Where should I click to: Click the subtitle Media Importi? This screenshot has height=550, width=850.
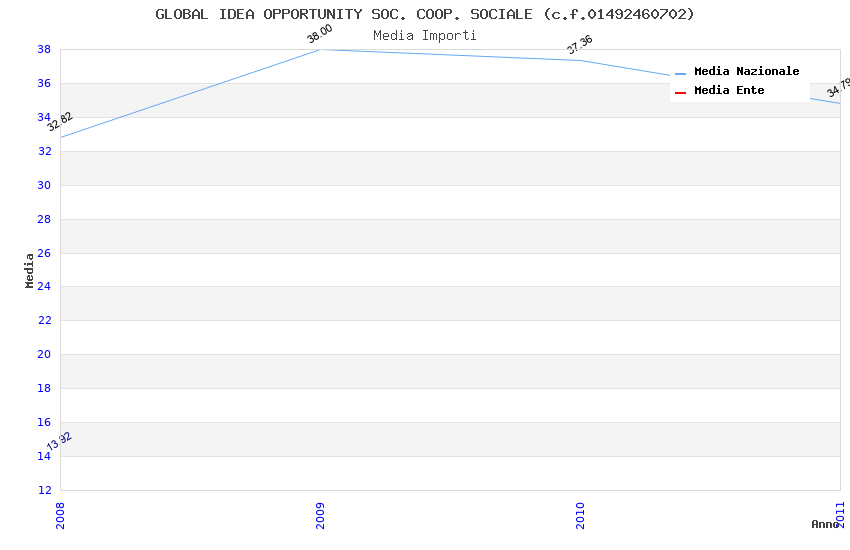424,36
